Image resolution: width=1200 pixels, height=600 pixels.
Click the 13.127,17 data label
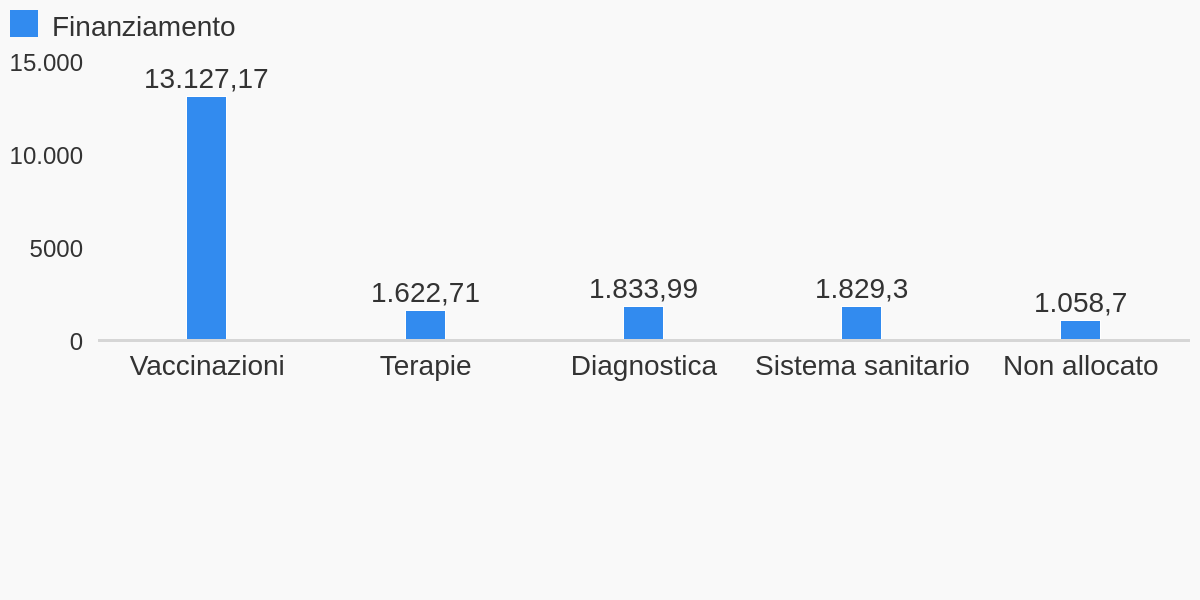206,79
